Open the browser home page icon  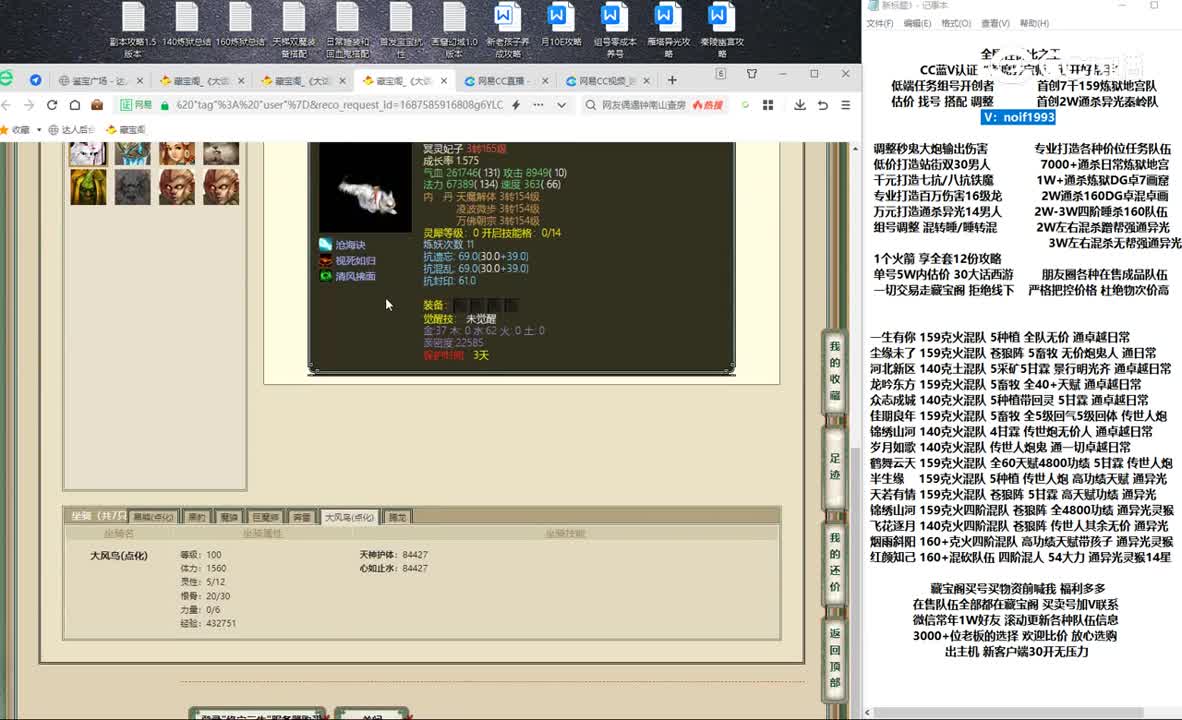pos(75,105)
